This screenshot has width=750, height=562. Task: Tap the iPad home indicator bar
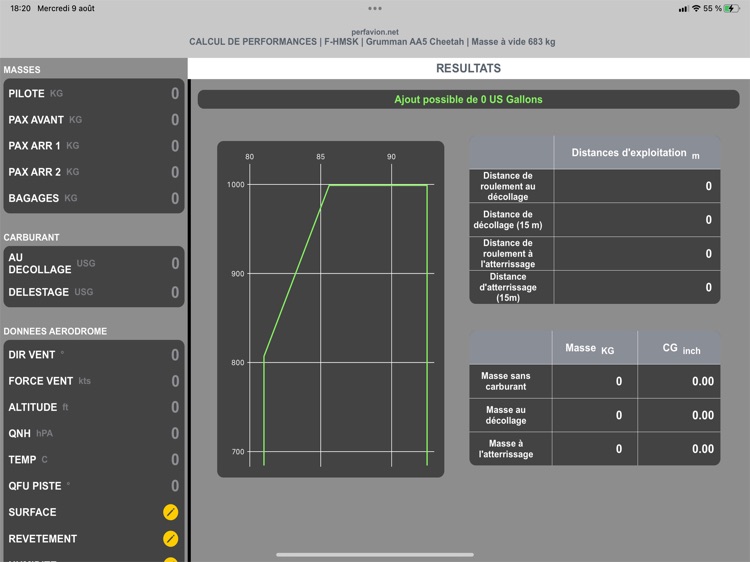(375, 555)
